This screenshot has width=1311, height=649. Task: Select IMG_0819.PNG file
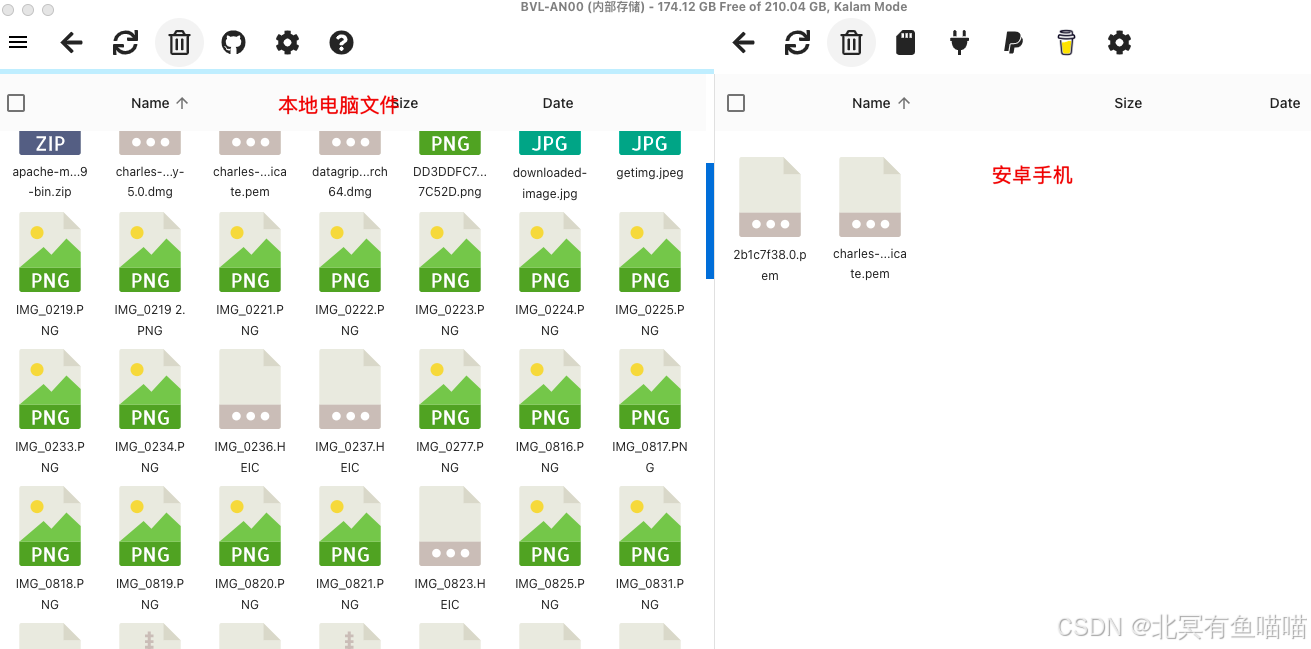click(x=150, y=527)
